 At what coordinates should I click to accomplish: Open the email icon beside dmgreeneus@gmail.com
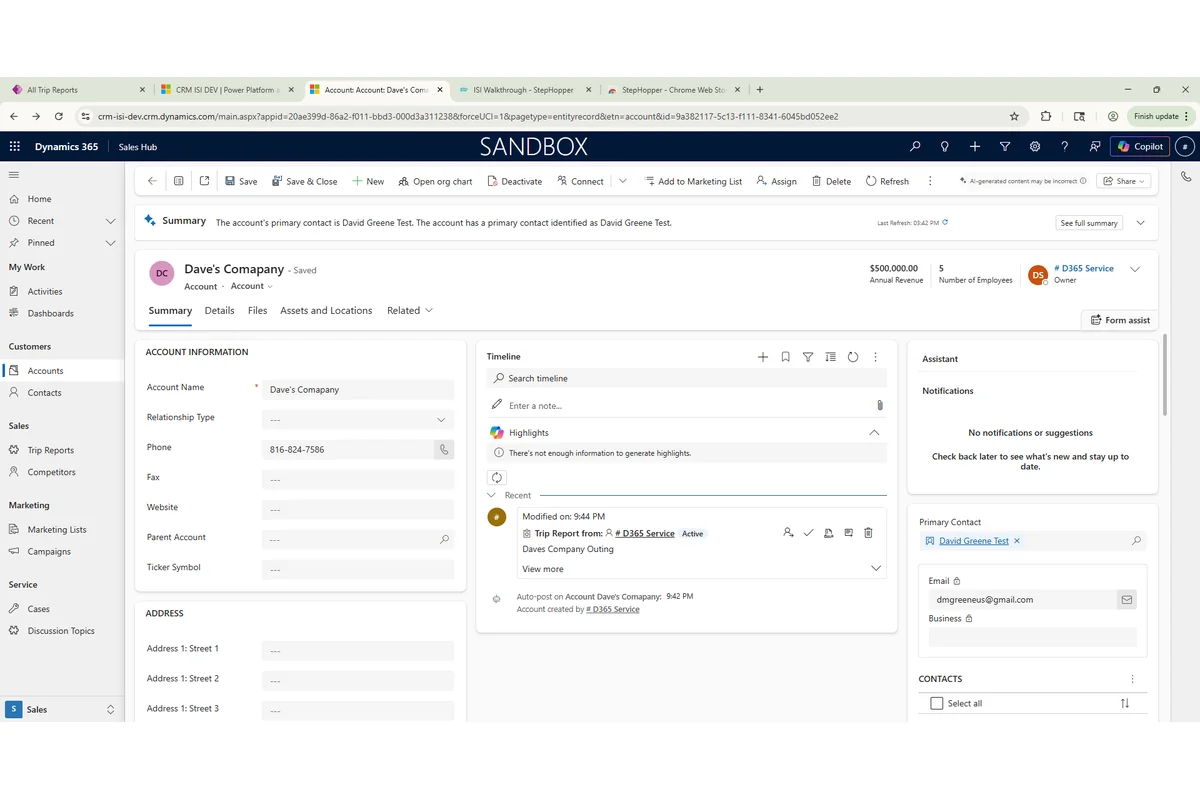pyautogui.click(x=1126, y=599)
